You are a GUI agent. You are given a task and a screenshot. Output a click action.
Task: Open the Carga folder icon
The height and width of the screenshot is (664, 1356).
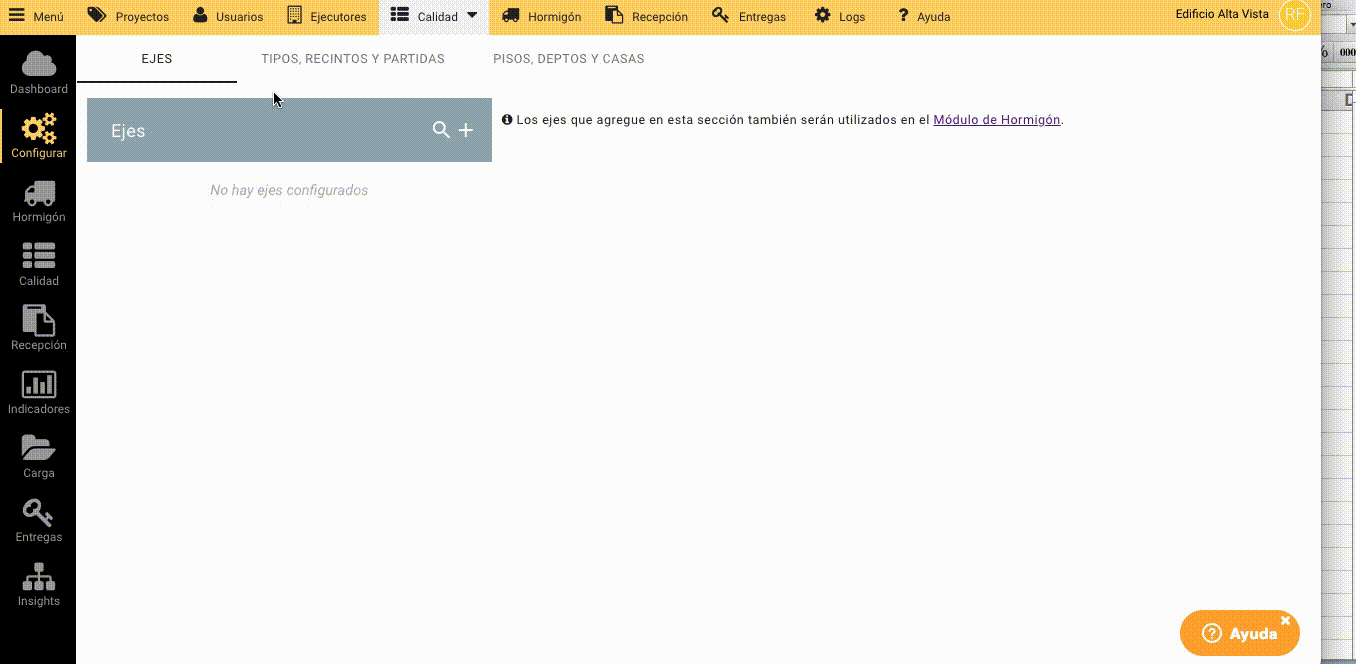[38, 449]
